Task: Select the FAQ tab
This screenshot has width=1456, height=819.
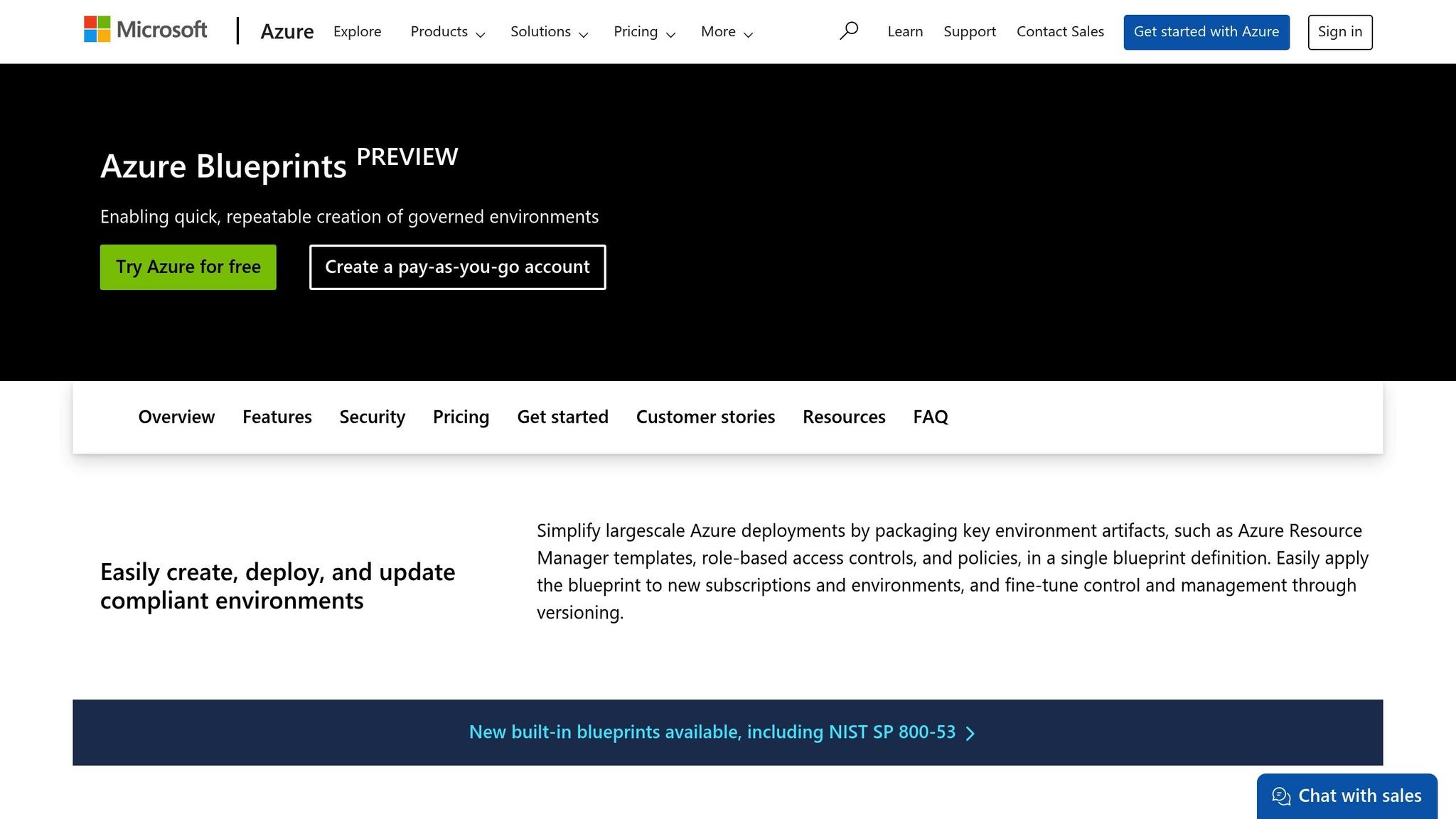Action: (931, 417)
